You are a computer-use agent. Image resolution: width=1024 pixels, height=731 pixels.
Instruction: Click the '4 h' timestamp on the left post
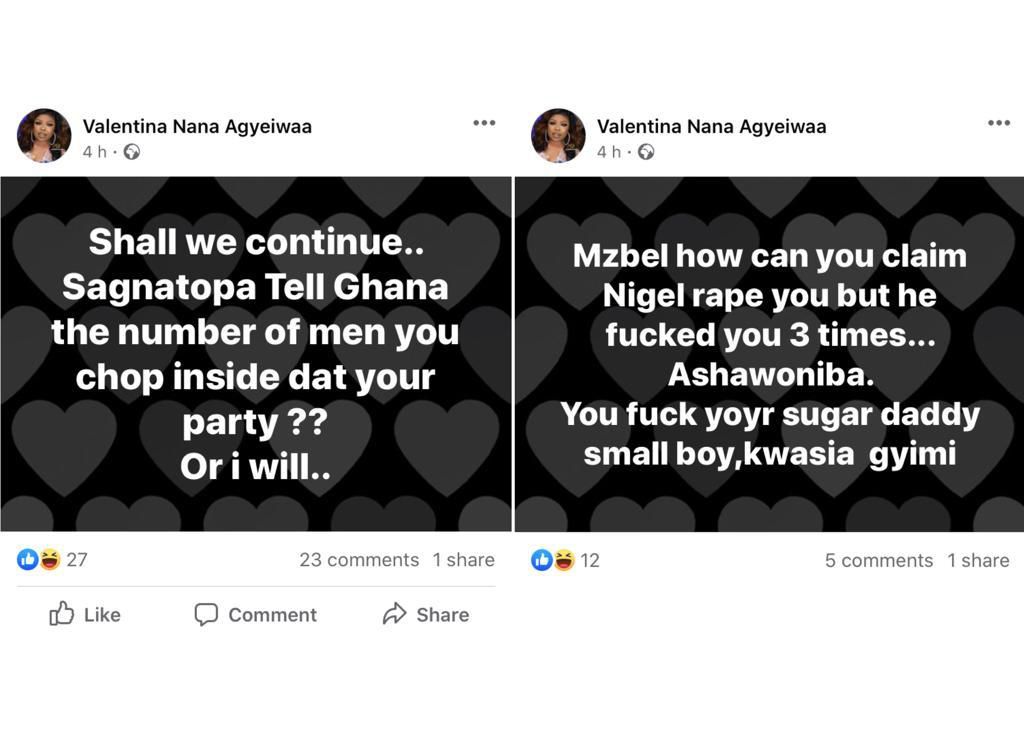pyautogui.click(x=94, y=152)
